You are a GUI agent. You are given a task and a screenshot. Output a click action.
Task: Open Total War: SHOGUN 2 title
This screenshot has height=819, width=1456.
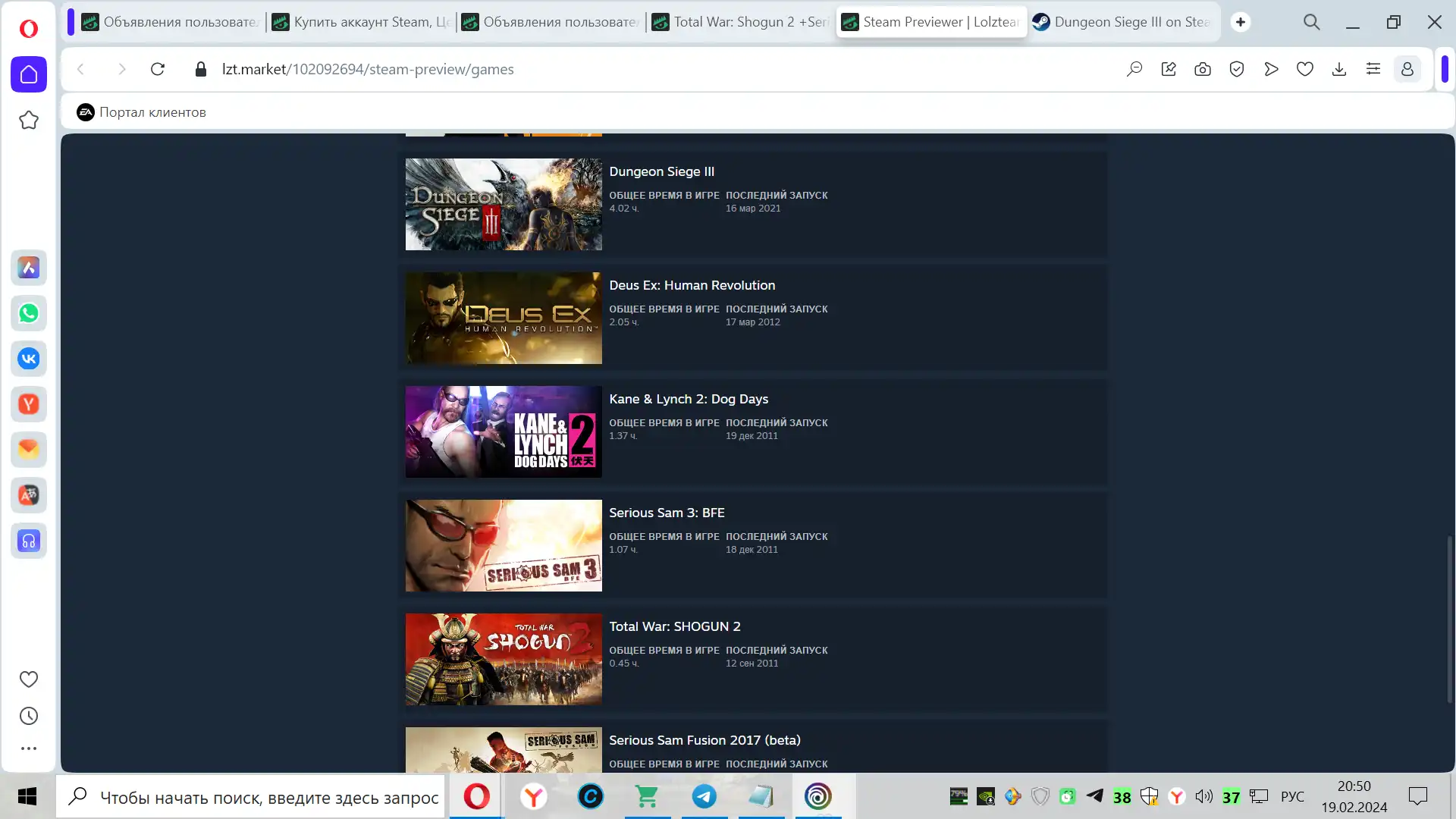675,626
